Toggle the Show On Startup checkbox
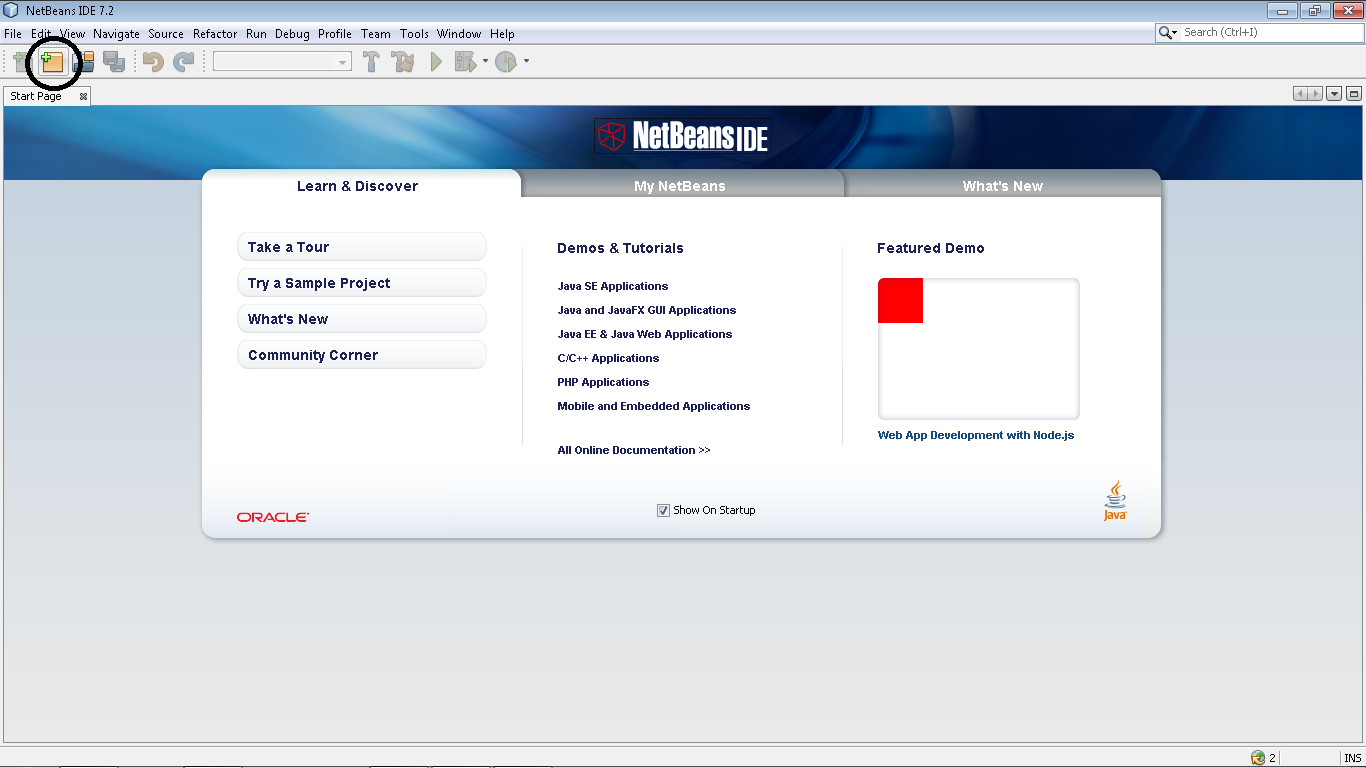The image size is (1366, 768). click(663, 510)
